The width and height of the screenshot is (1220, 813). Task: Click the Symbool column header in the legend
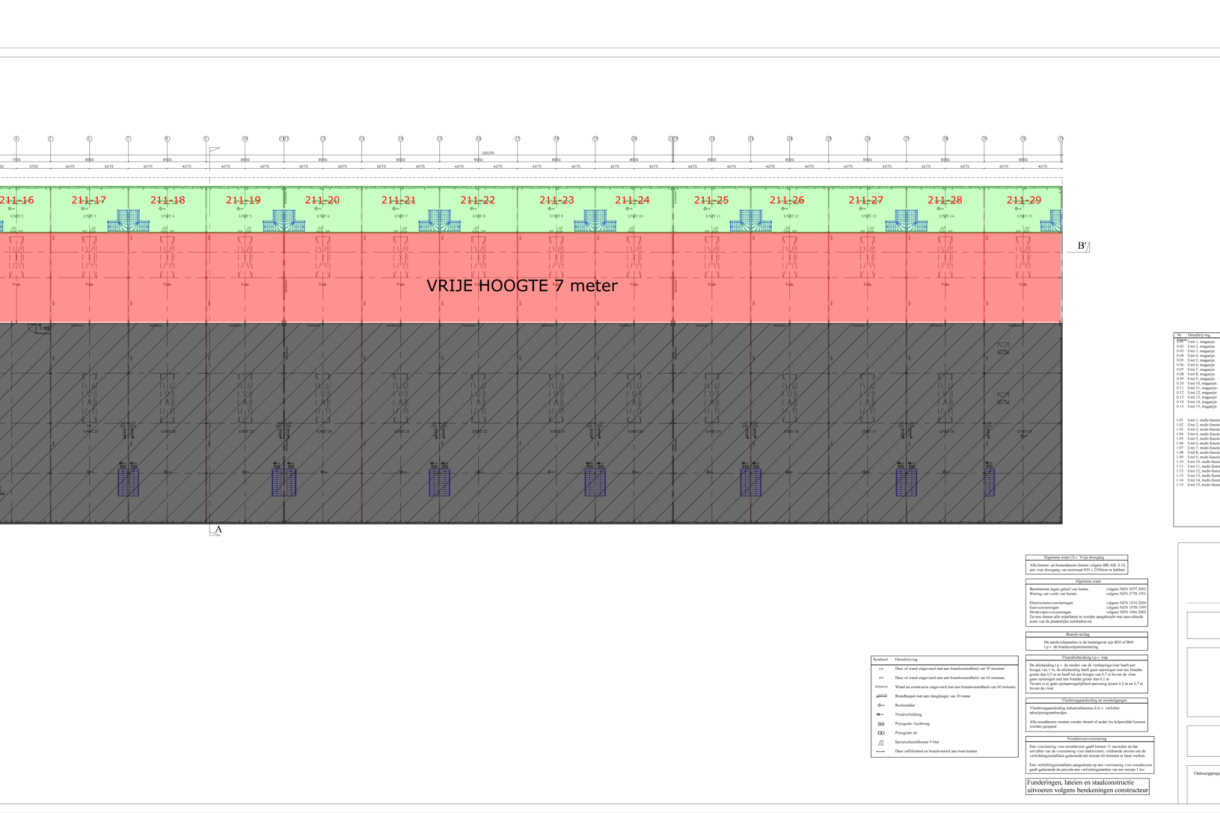880,659
